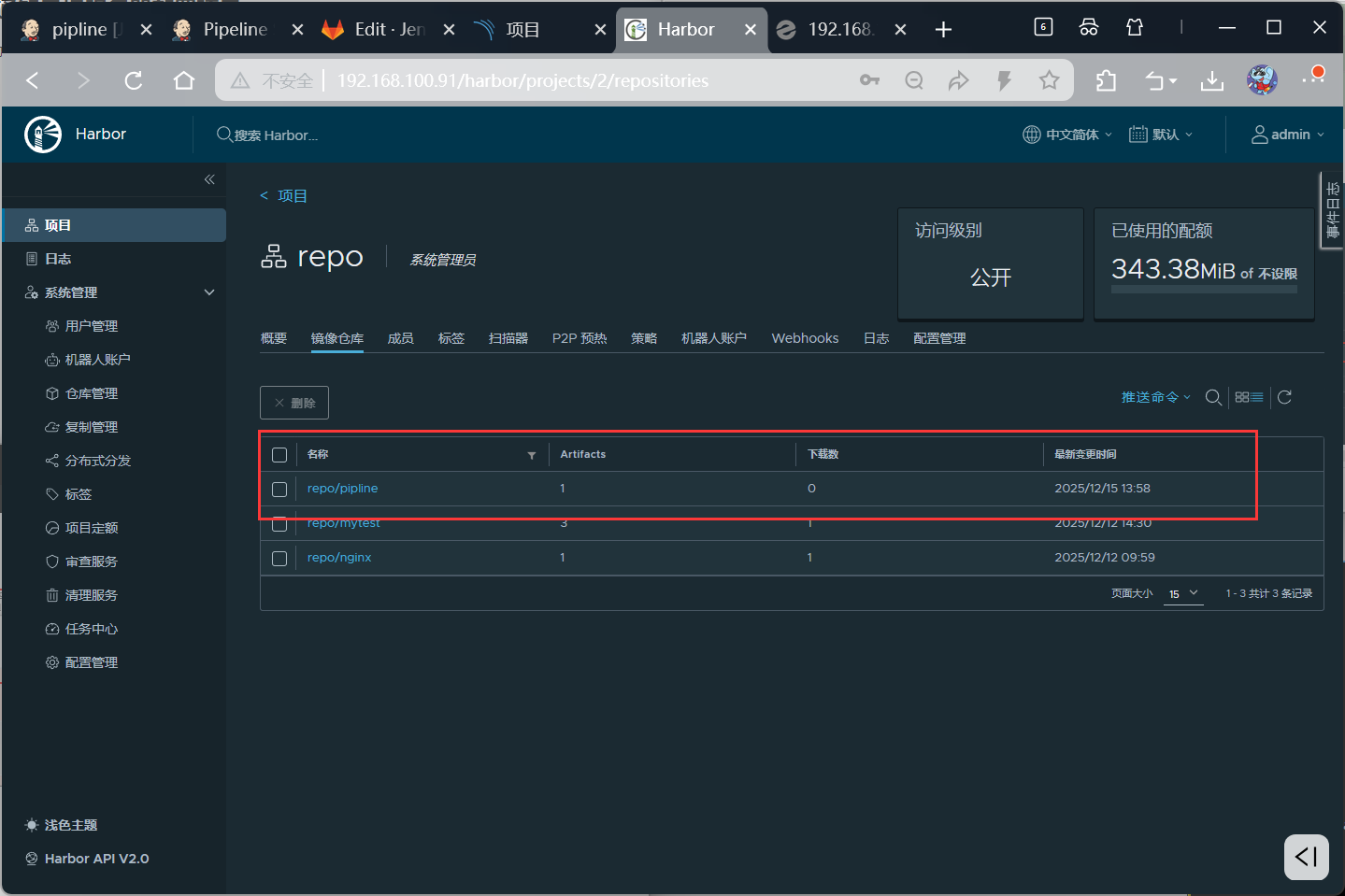
Task: Open 审查服务 in sidebar
Action: (x=92, y=562)
